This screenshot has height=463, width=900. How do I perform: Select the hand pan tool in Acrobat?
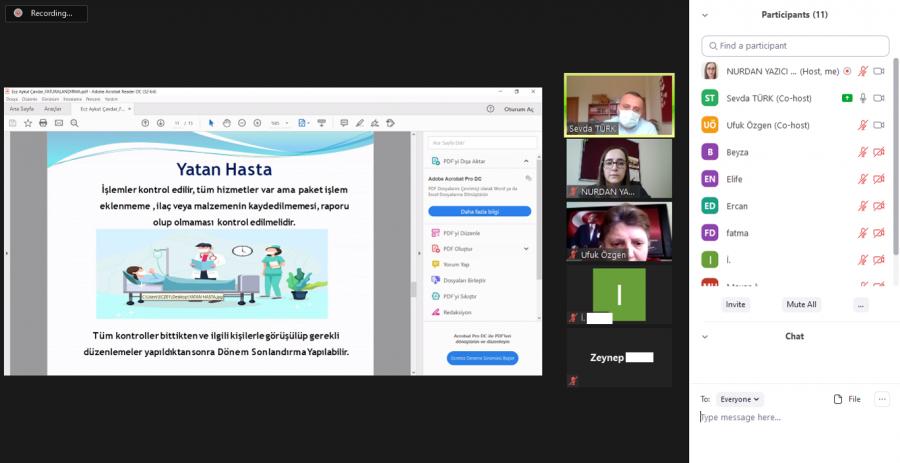pyautogui.click(x=226, y=123)
